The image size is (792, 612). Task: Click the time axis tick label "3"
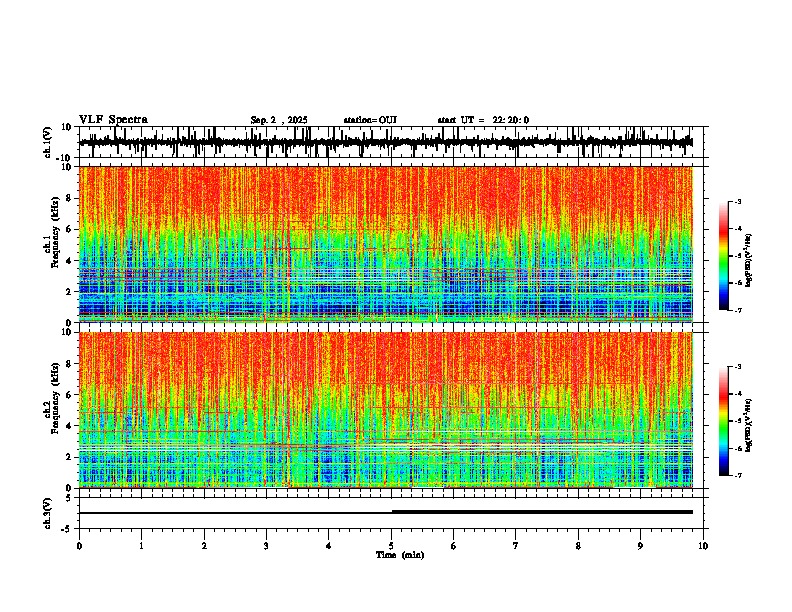point(266,546)
